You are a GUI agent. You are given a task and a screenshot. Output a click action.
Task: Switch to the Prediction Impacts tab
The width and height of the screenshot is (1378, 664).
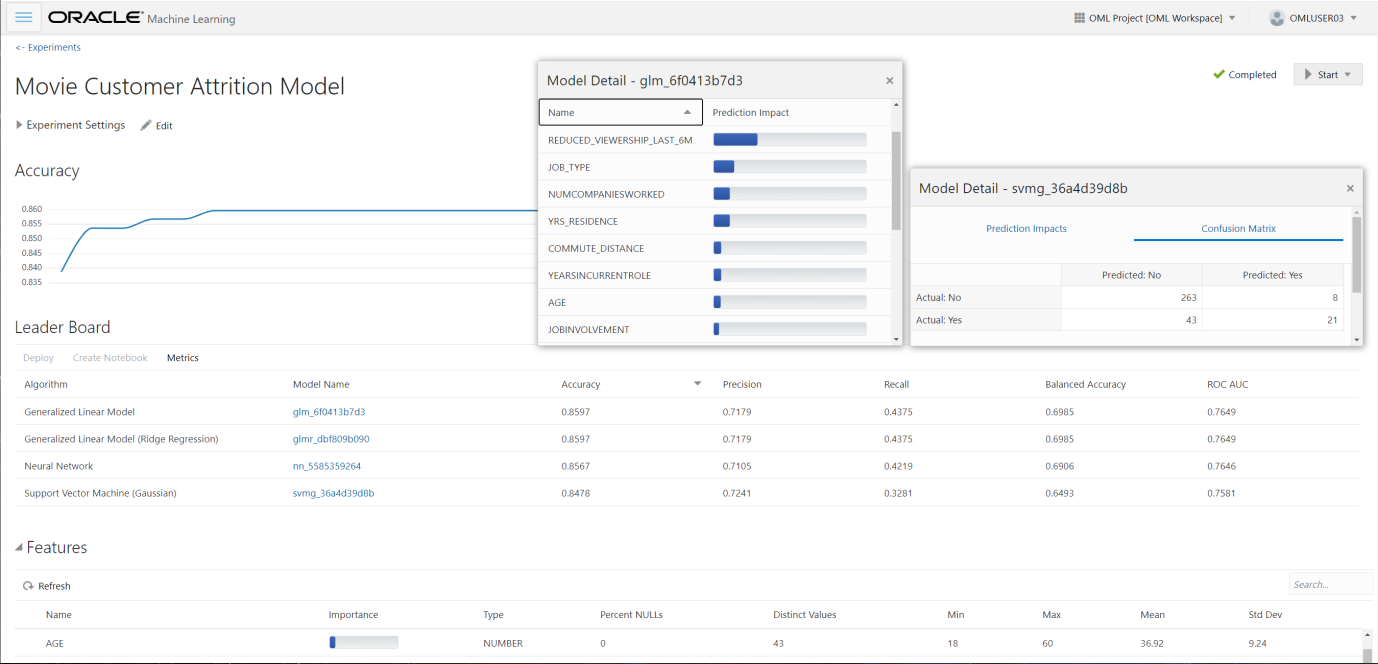pyautogui.click(x=1026, y=229)
